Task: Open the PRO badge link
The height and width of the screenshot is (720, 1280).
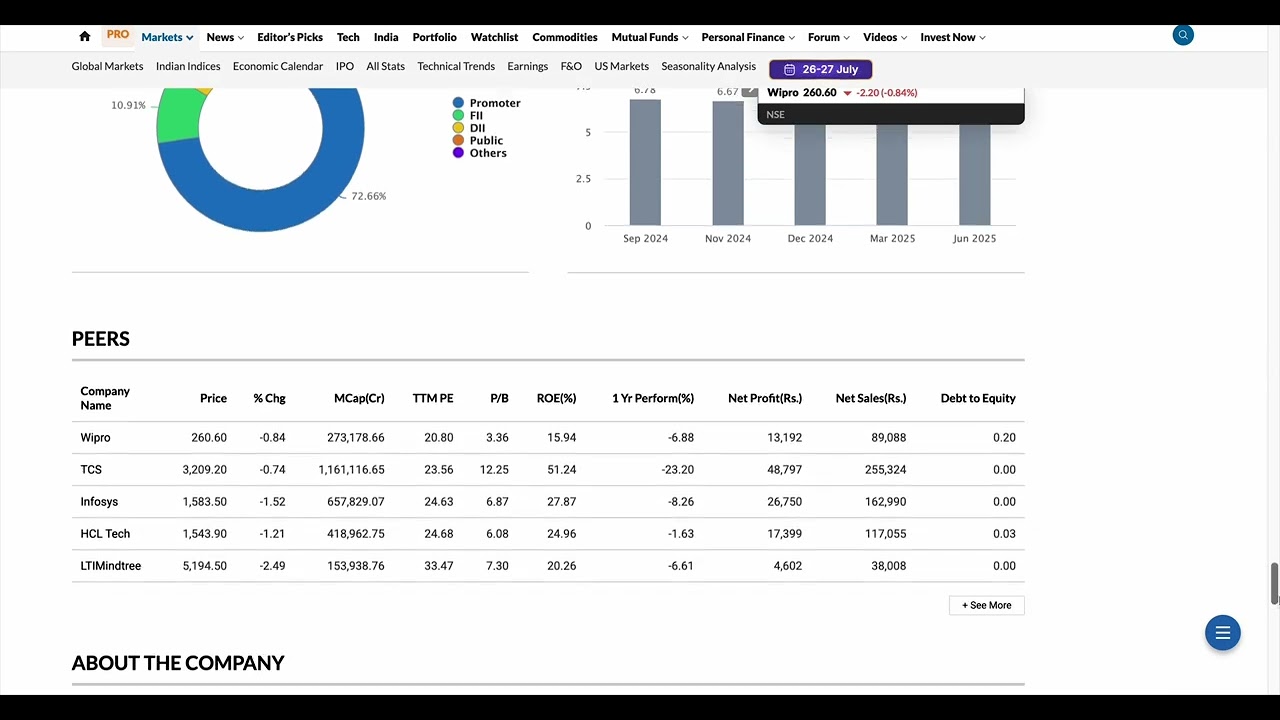Action: (x=118, y=35)
